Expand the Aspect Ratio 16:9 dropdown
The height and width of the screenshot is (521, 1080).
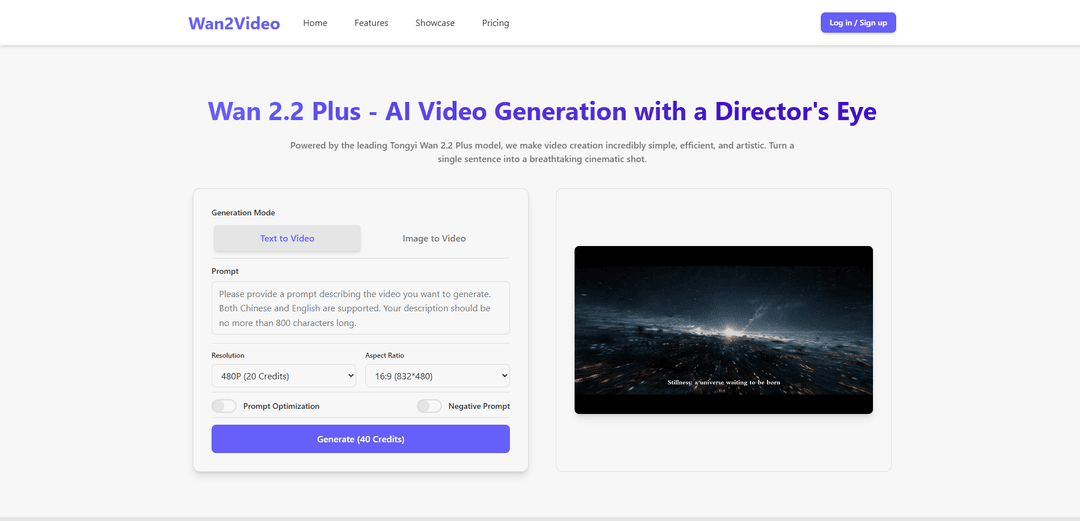pyautogui.click(x=437, y=376)
